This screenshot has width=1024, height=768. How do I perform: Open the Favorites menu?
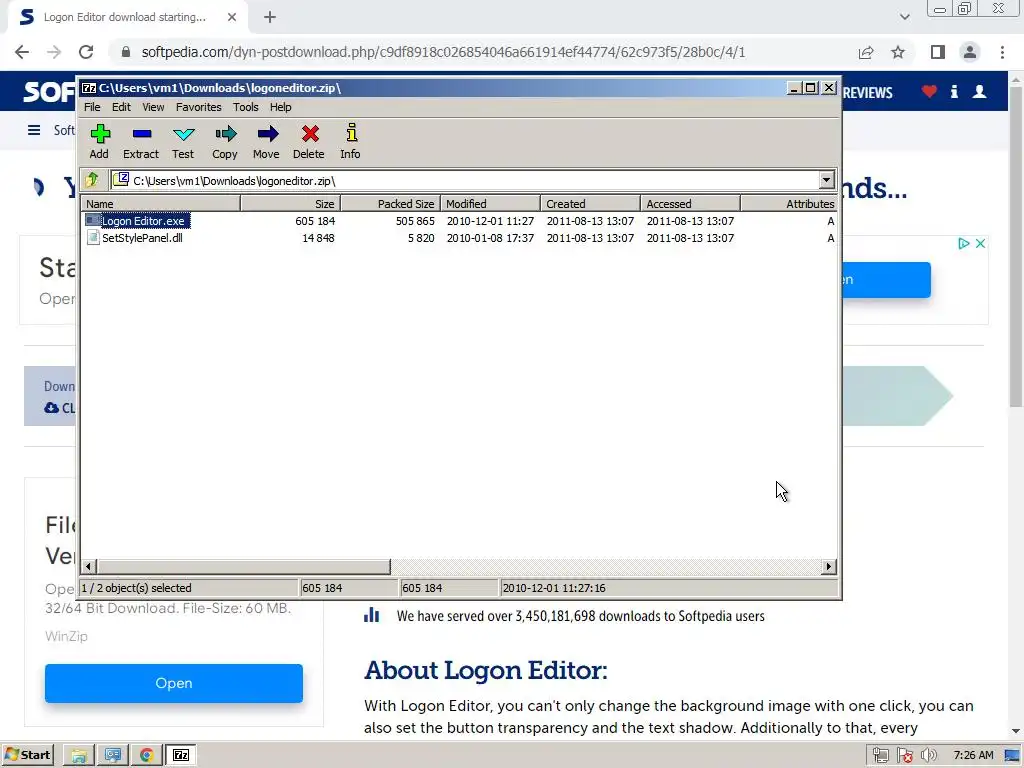pyautogui.click(x=199, y=107)
